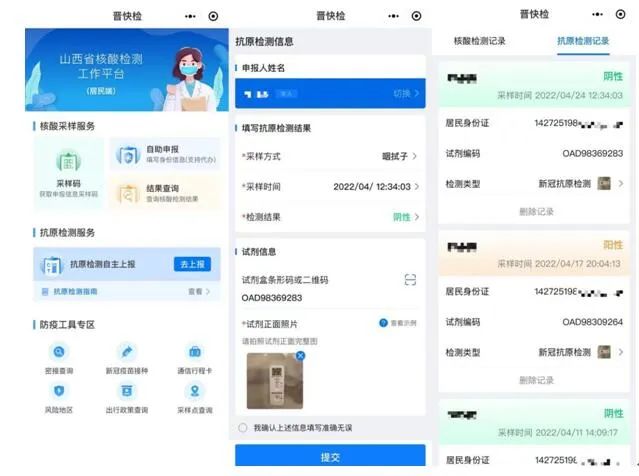
Task: Open photo thumbnail in the 2022/04/17 record
Action: coord(604,352)
